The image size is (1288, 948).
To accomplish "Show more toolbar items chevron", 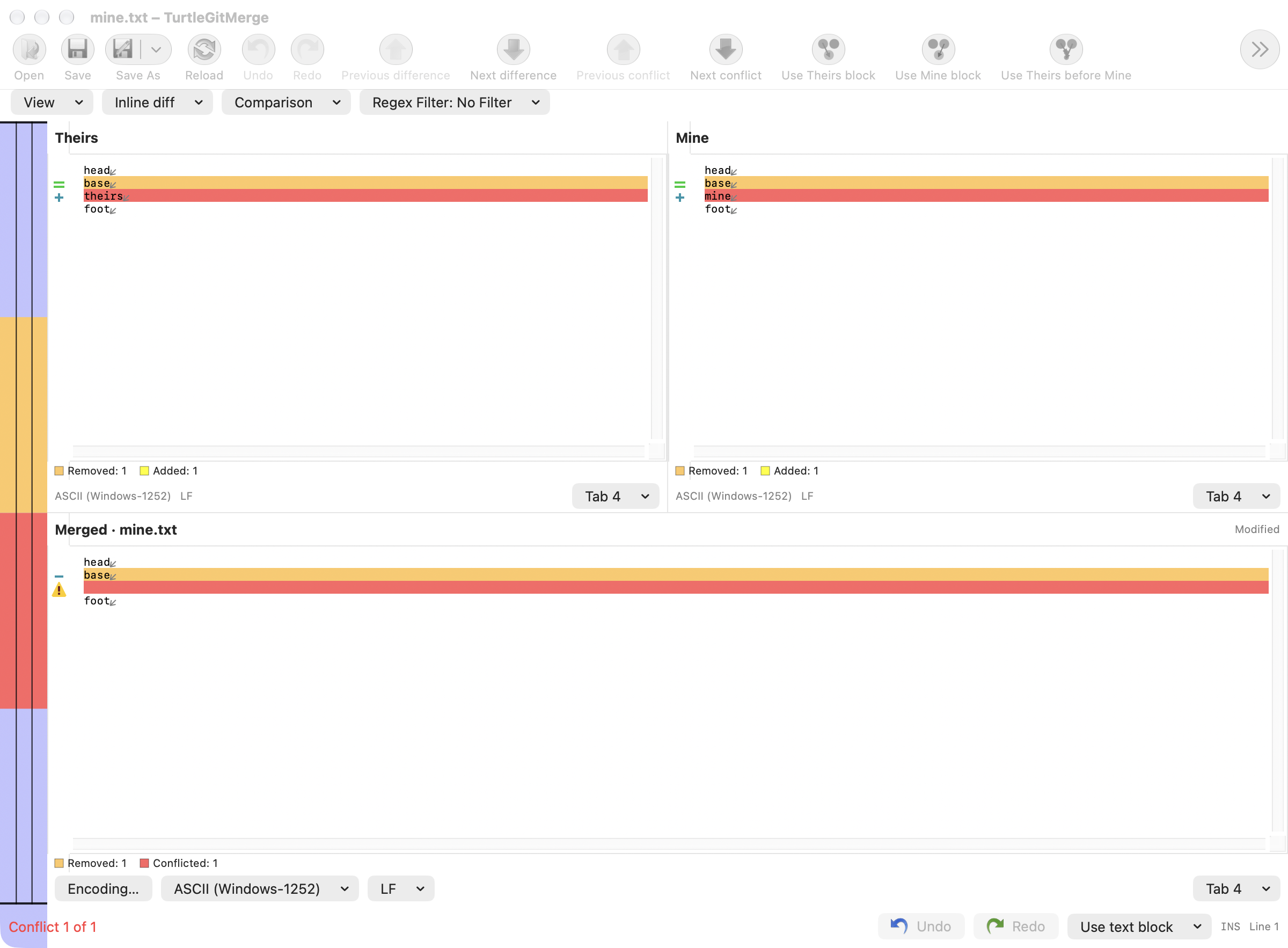I will [1260, 49].
